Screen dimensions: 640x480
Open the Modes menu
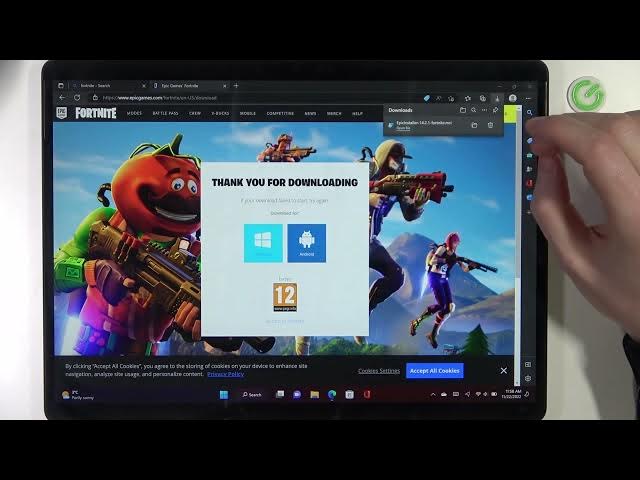click(x=134, y=113)
